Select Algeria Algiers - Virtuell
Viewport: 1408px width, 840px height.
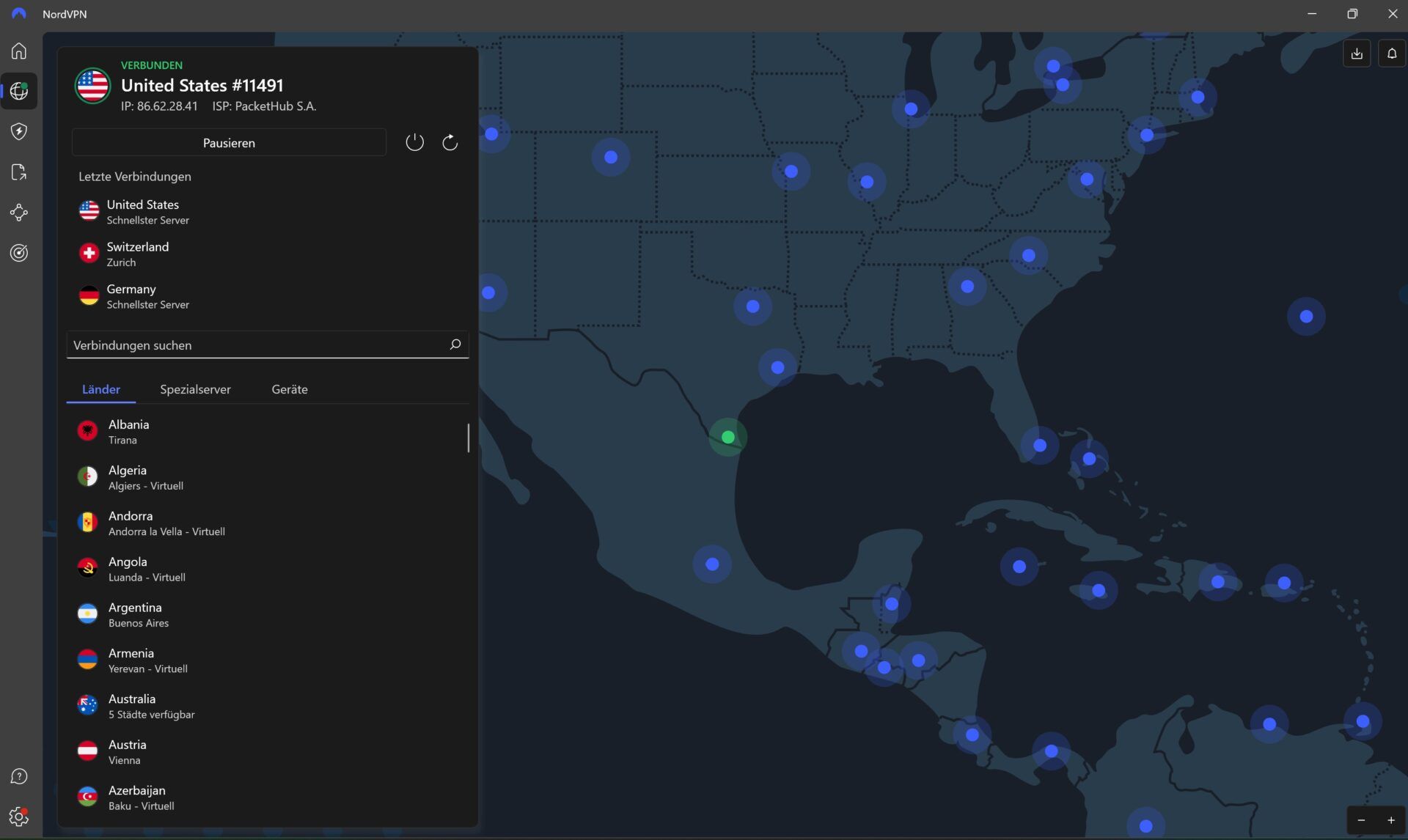[x=267, y=477]
